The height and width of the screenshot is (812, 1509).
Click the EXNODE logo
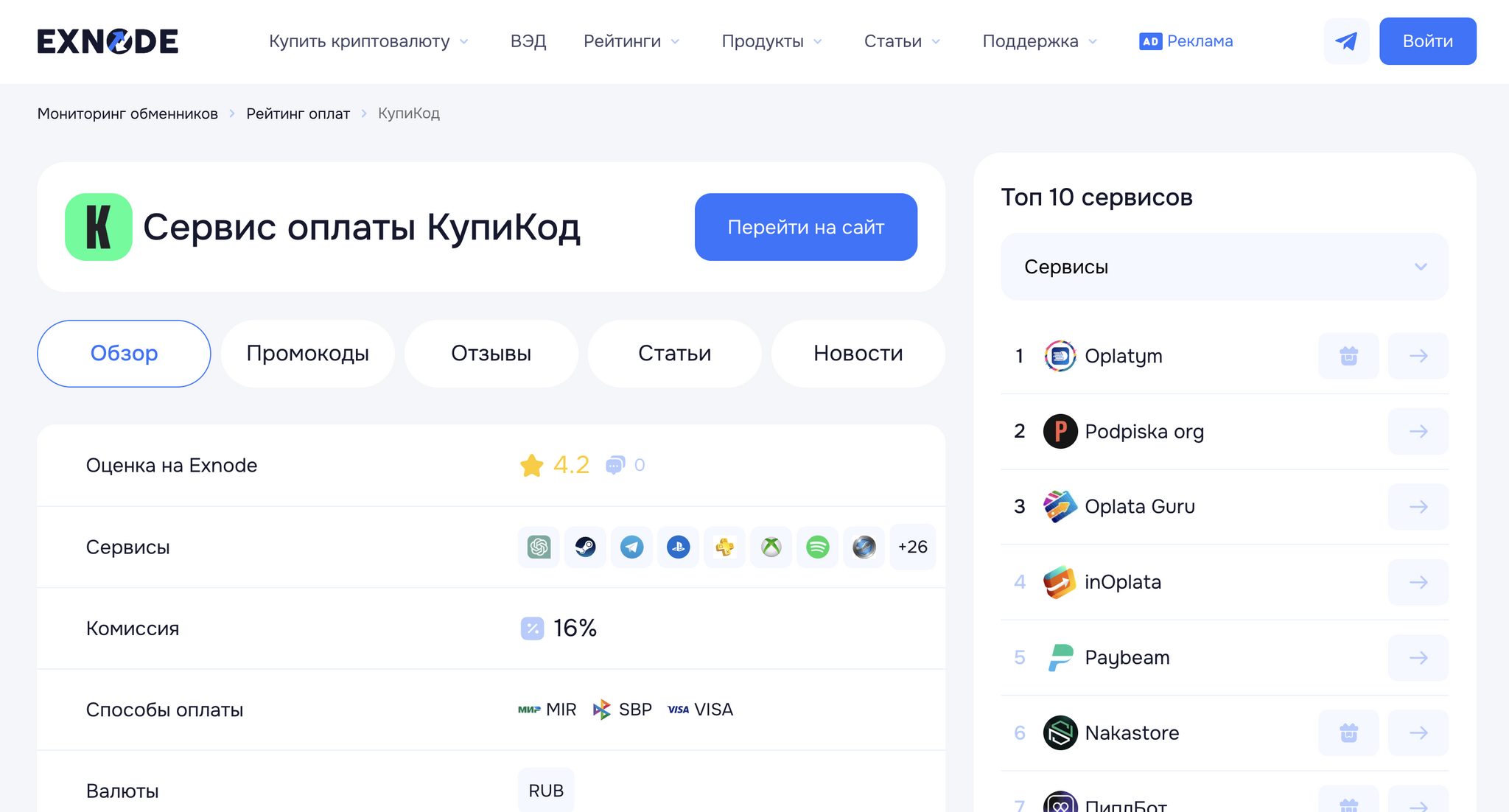(108, 41)
